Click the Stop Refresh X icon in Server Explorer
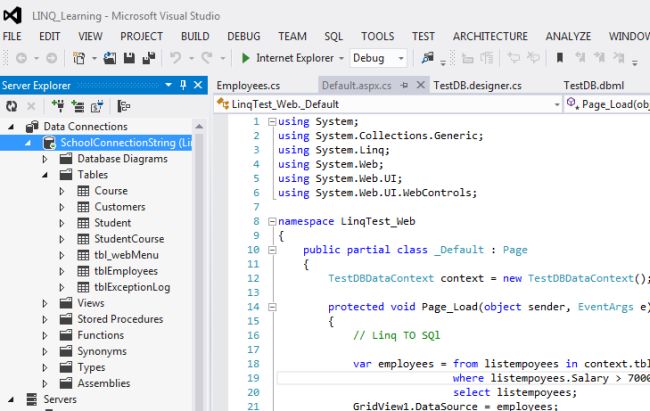 coord(31,107)
